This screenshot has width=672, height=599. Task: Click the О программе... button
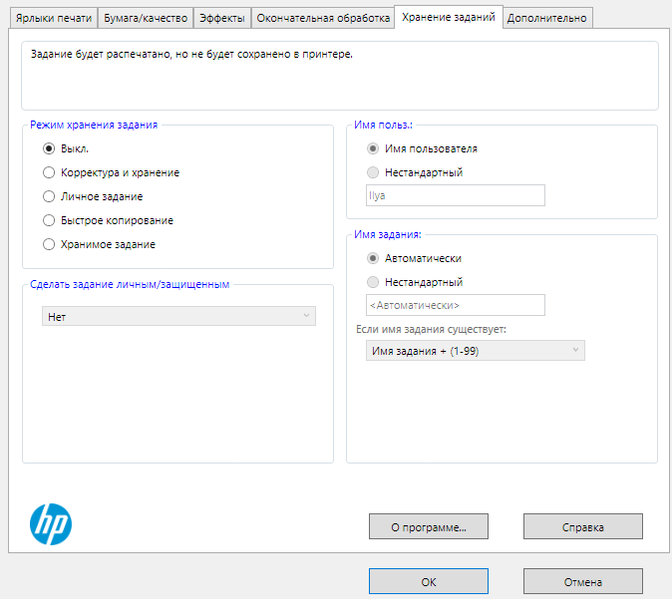[x=428, y=526]
